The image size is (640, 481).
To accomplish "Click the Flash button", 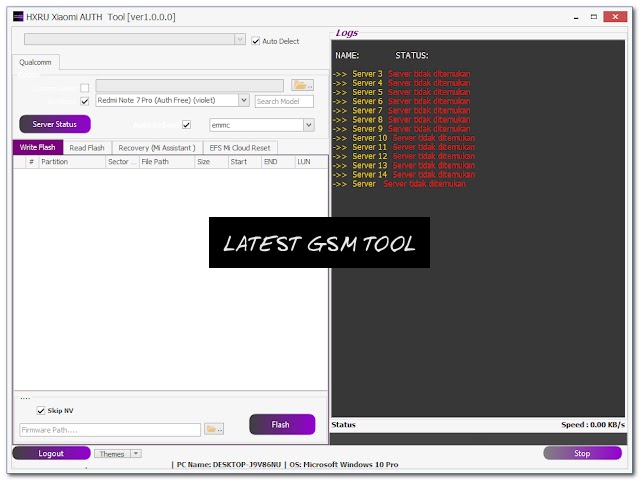I will (282, 425).
